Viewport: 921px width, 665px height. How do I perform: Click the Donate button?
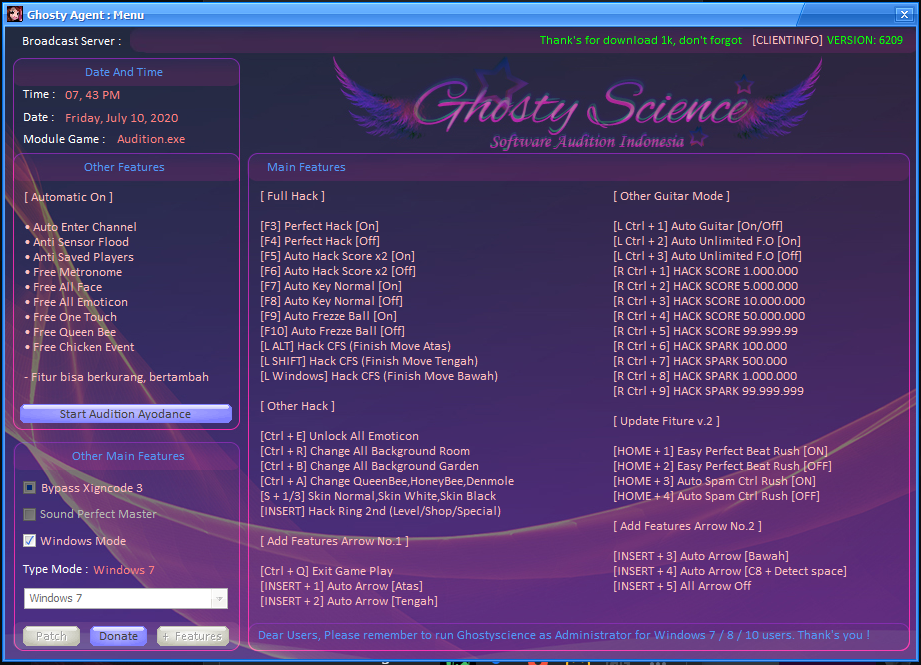[x=118, y=636]
